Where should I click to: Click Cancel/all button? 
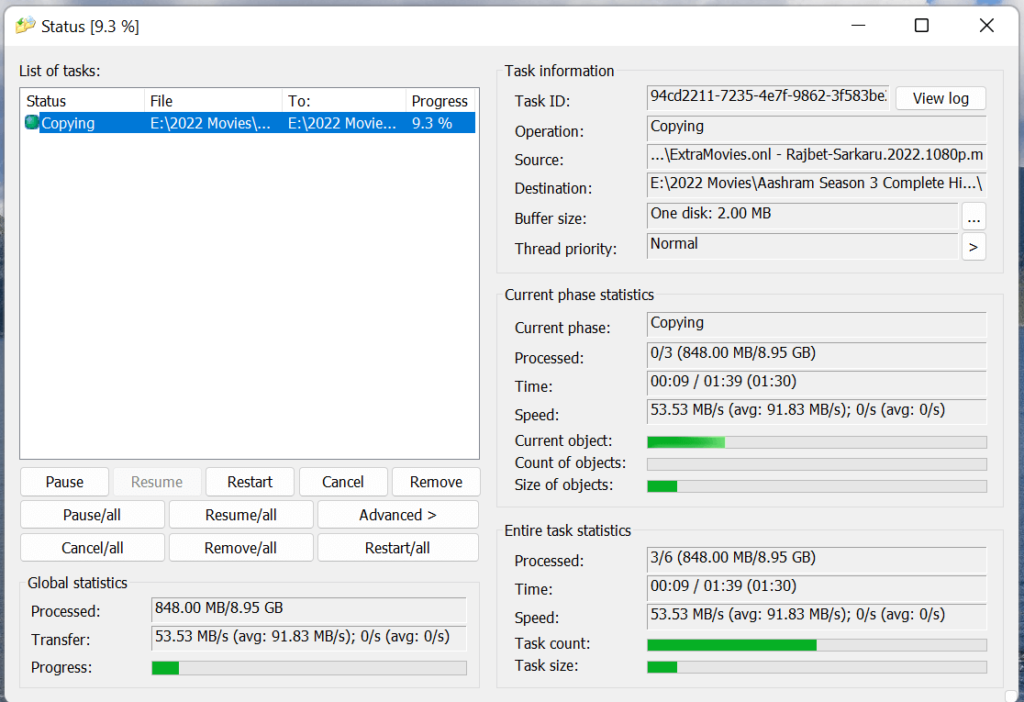click(92, 548)
